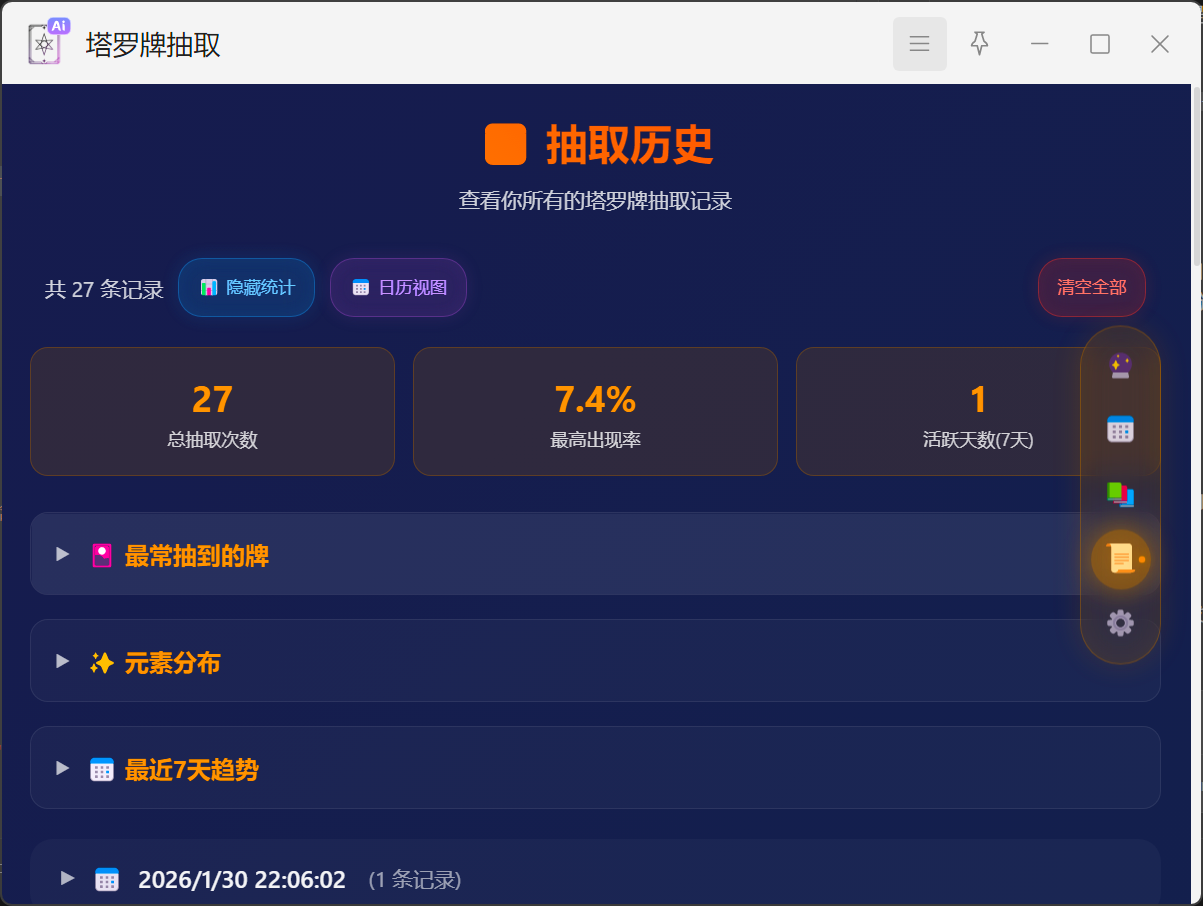Click the calendar icon beside 最近7天趋势

[102, 769]
